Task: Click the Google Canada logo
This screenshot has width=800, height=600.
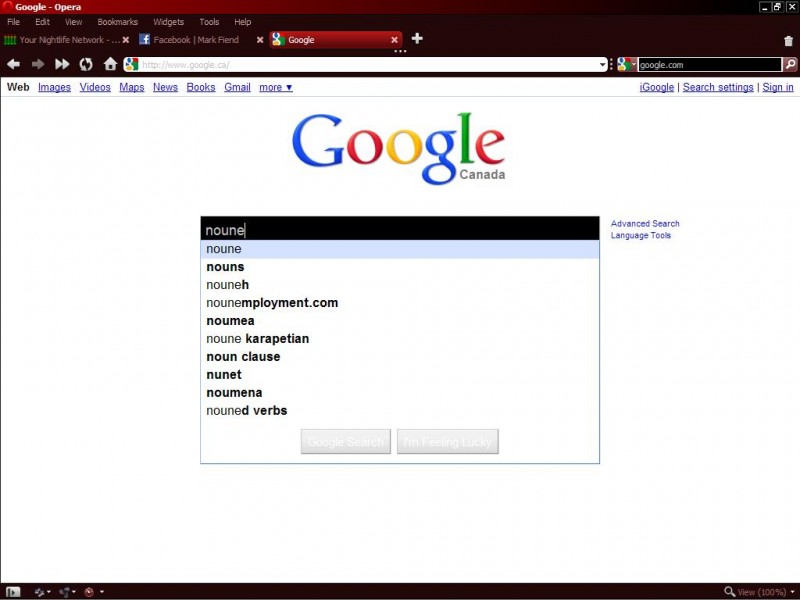Action: pyautogui.click(x=399, y=148)
